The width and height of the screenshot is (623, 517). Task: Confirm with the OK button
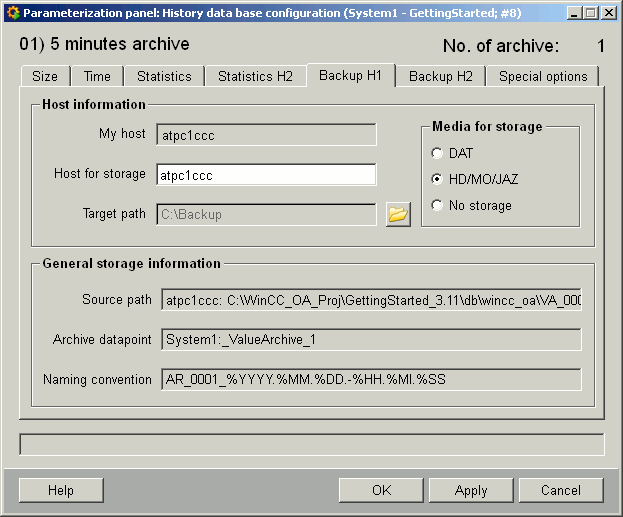tap(381, 490)
